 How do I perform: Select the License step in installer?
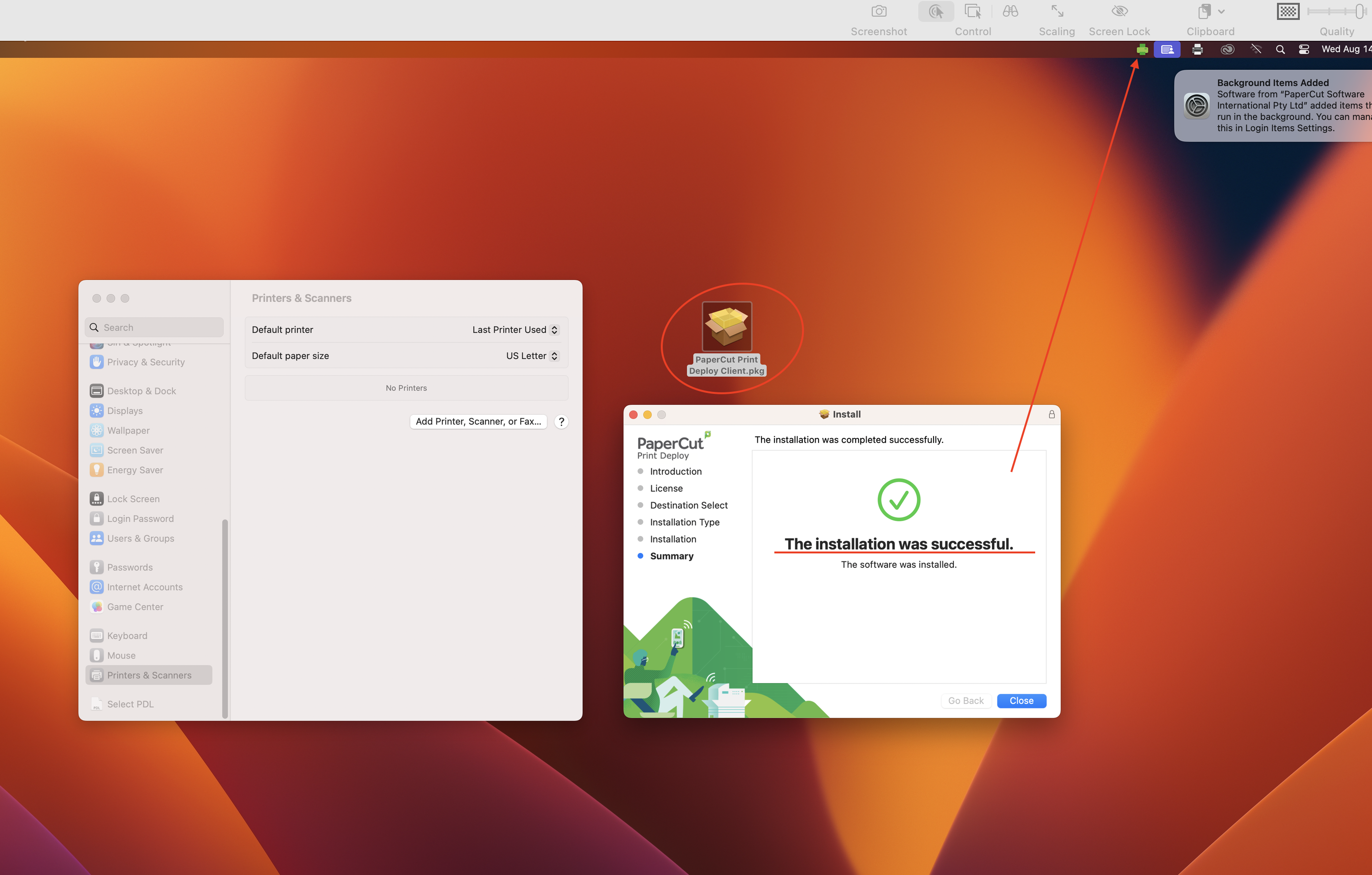click(x=666, y=488)
